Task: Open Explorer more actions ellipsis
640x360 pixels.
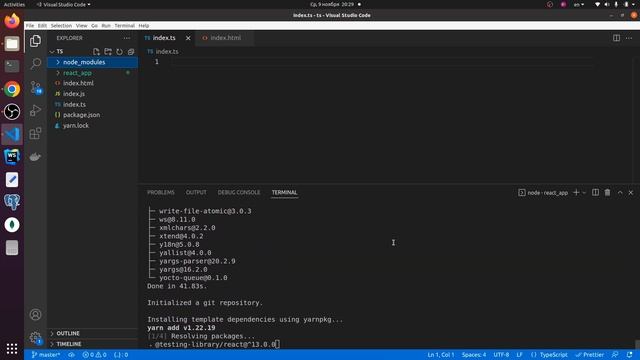Action: click(x=127, y=38)
